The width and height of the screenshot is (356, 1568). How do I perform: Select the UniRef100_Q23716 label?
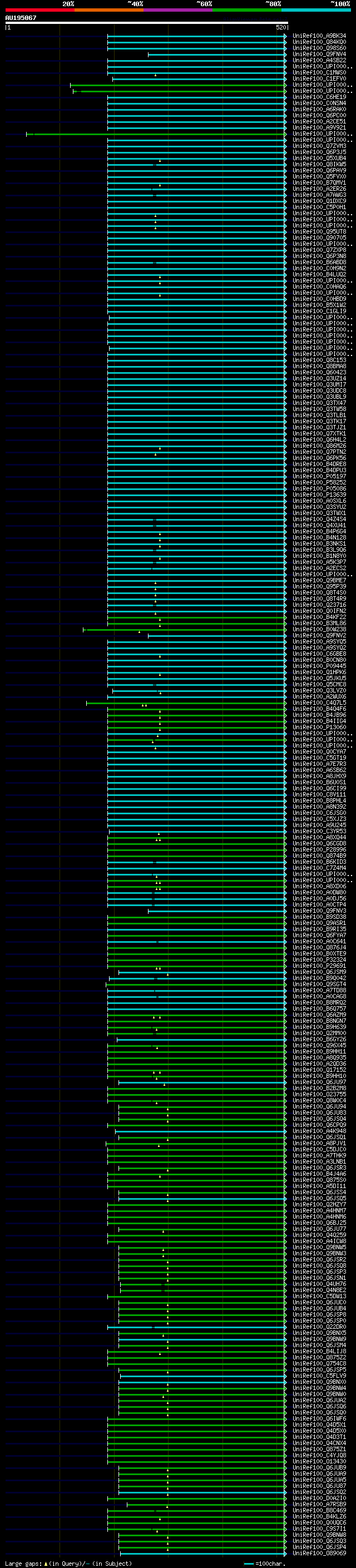click(319, 605)
